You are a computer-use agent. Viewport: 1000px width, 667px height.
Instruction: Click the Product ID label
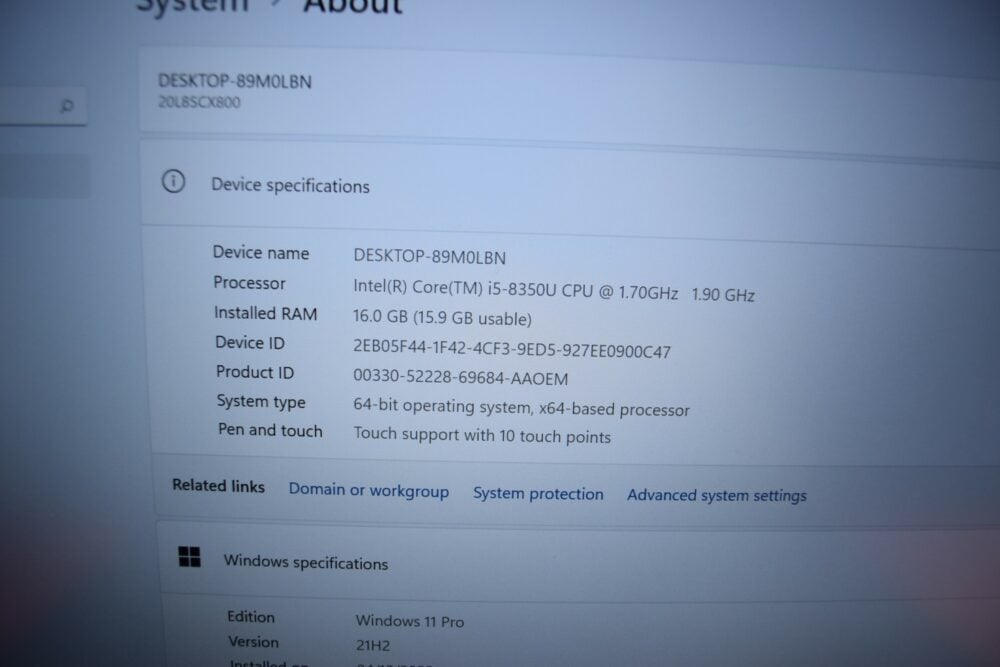(255, 372)
